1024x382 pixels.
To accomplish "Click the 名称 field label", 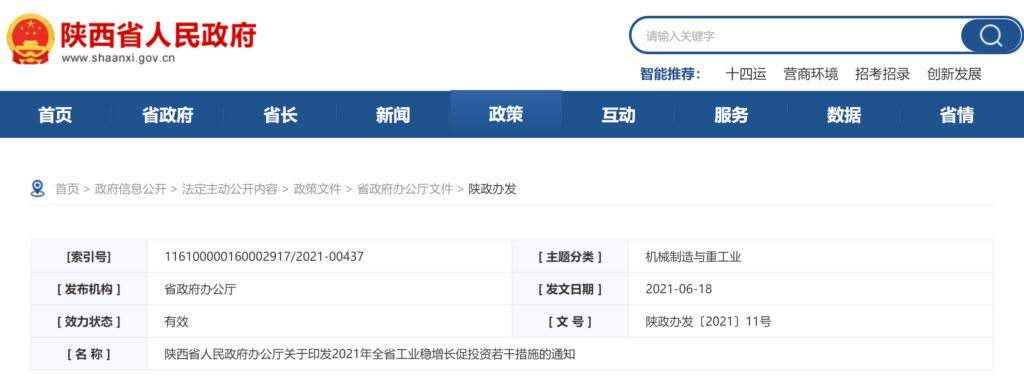I will coord(89,355).
